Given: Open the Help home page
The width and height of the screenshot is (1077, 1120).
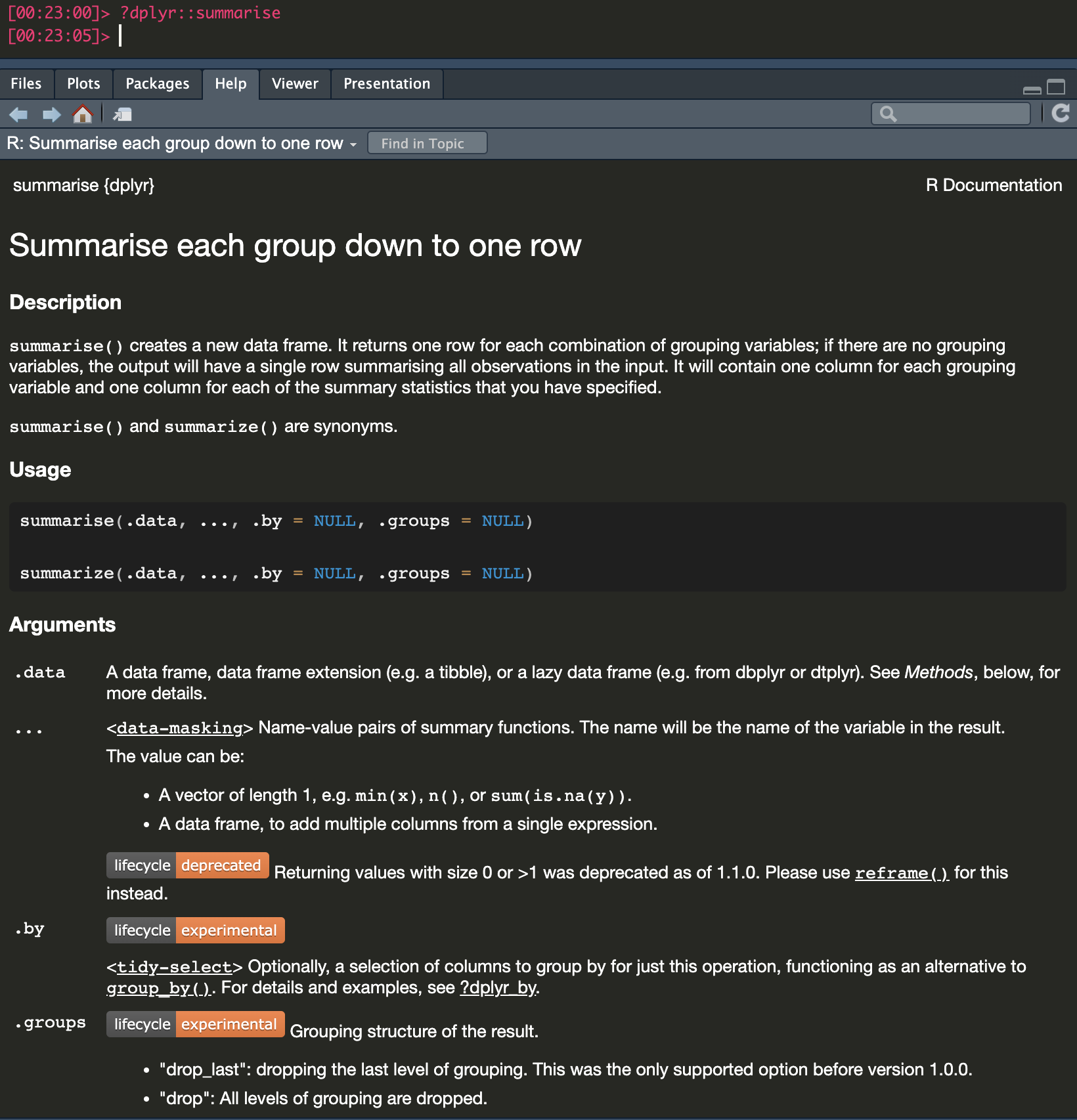Looking at the screenshot, I should click(83, 115).
